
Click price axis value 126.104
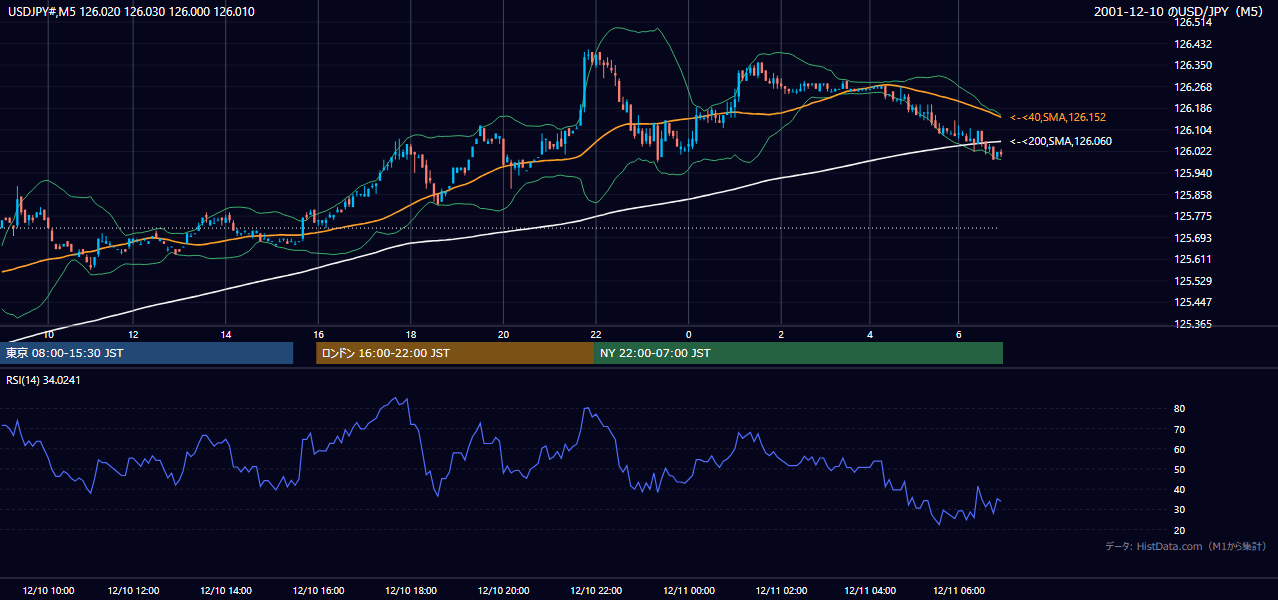coord(1193,130)
